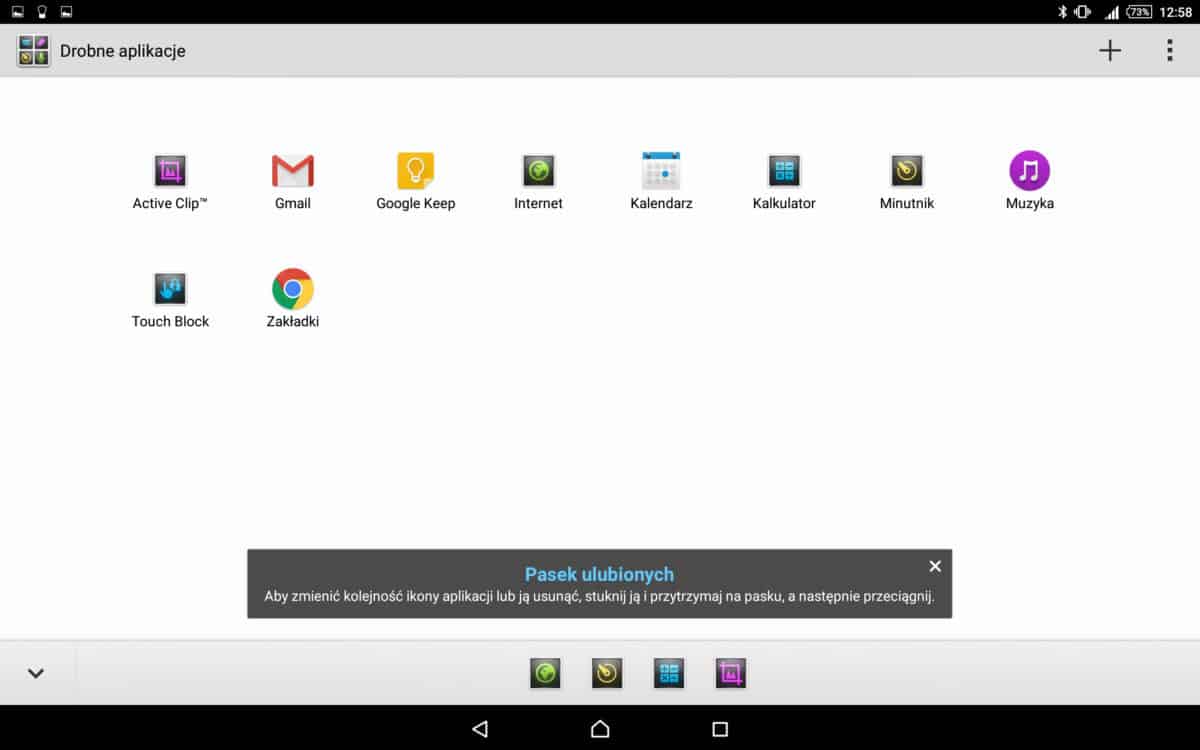Open Google Keep from the grid
The image size is (1200, 750).
tap(415, 172)
